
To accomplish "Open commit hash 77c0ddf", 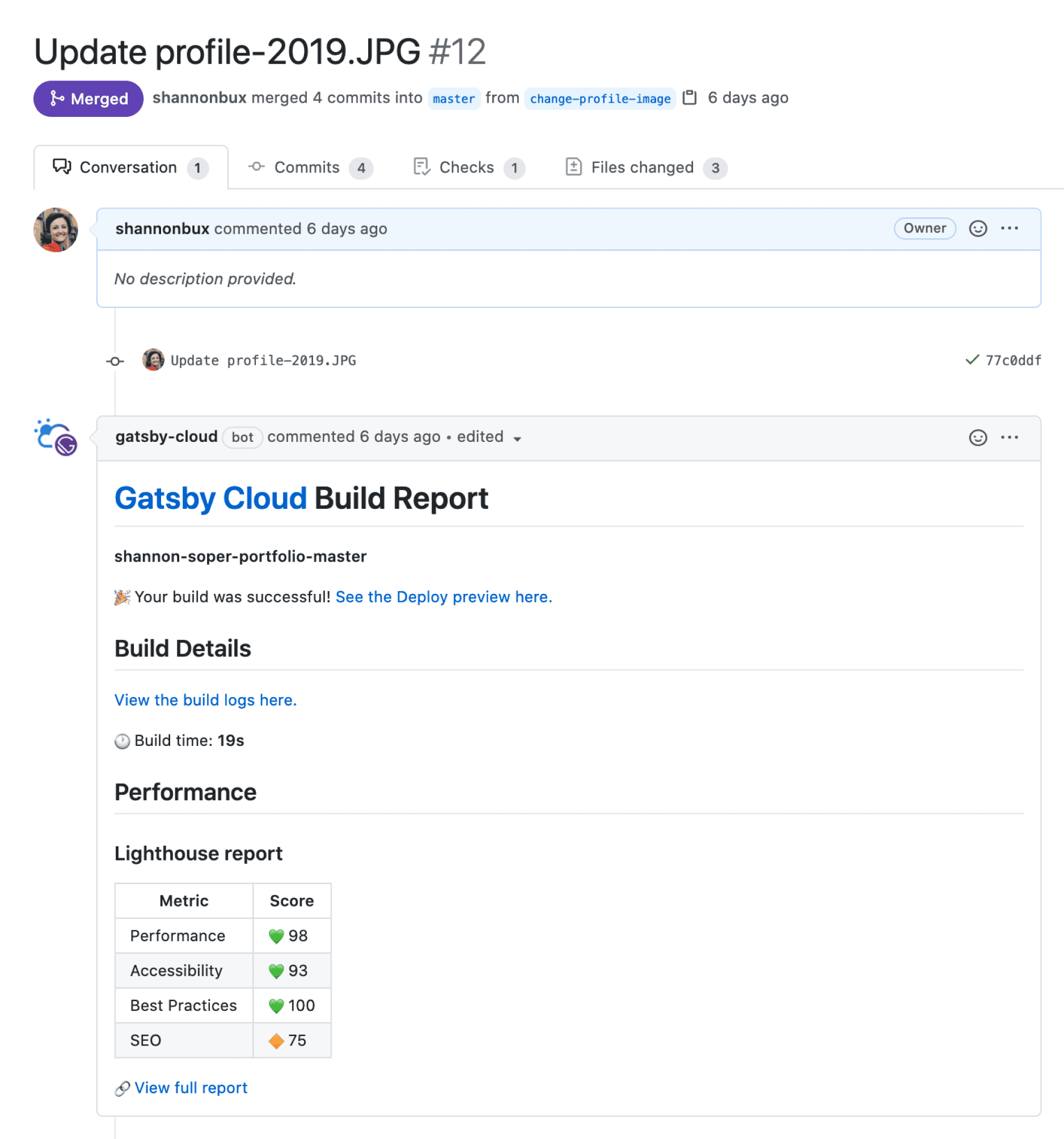I will click(1013, 360).
